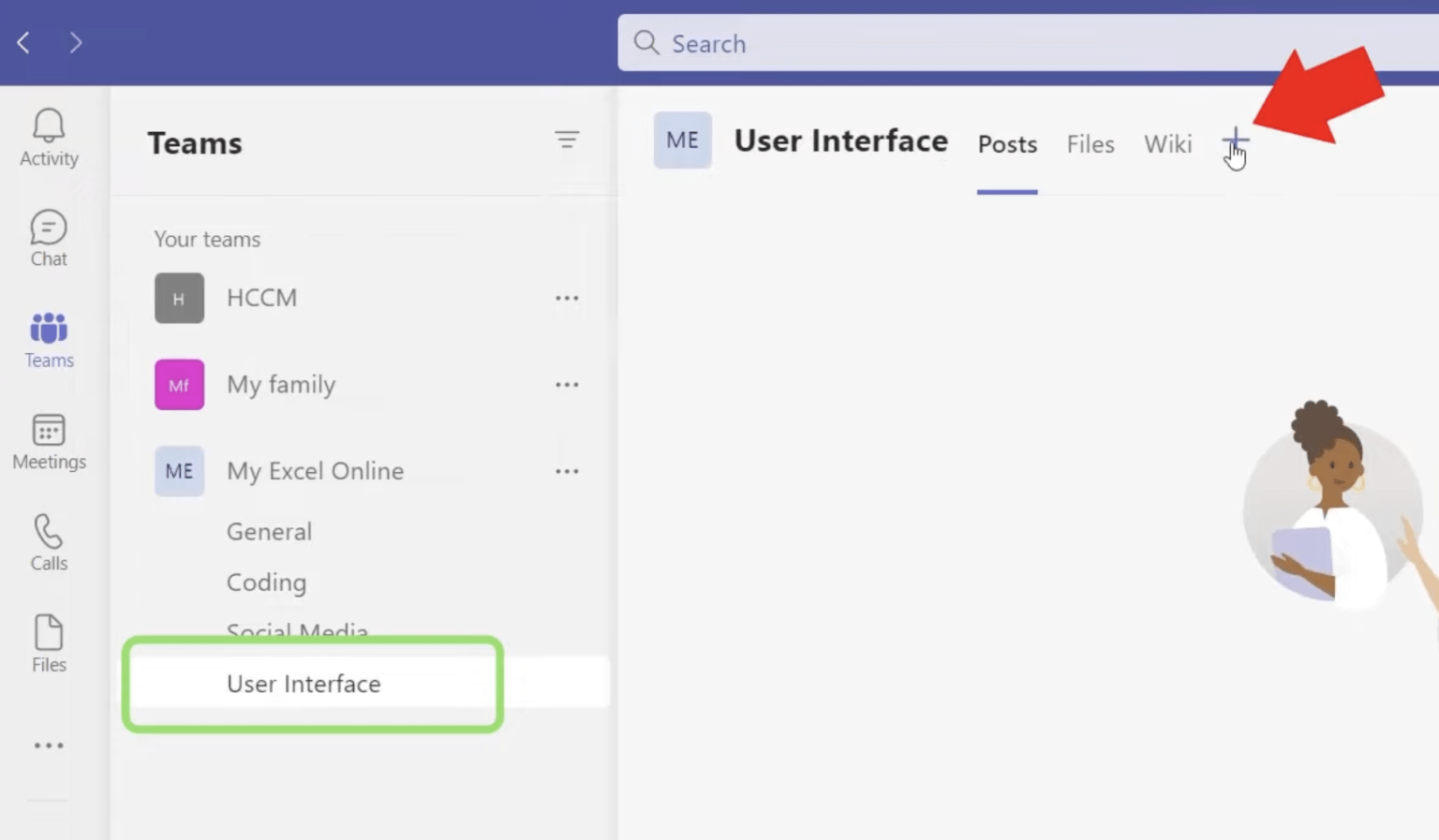This screenshot has width=1439, height=840.
Task: Open the Coding channel
Action: click(266, 582)
